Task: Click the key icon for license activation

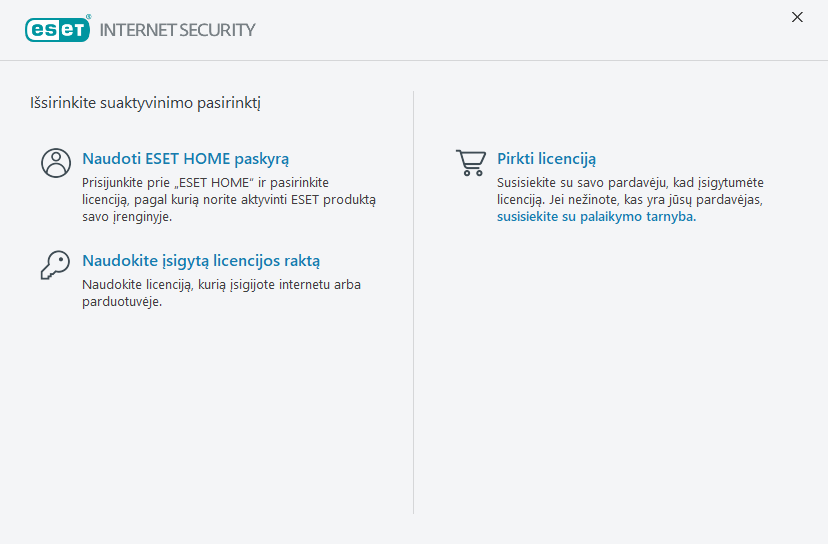Action: click(x=55, y=264)
